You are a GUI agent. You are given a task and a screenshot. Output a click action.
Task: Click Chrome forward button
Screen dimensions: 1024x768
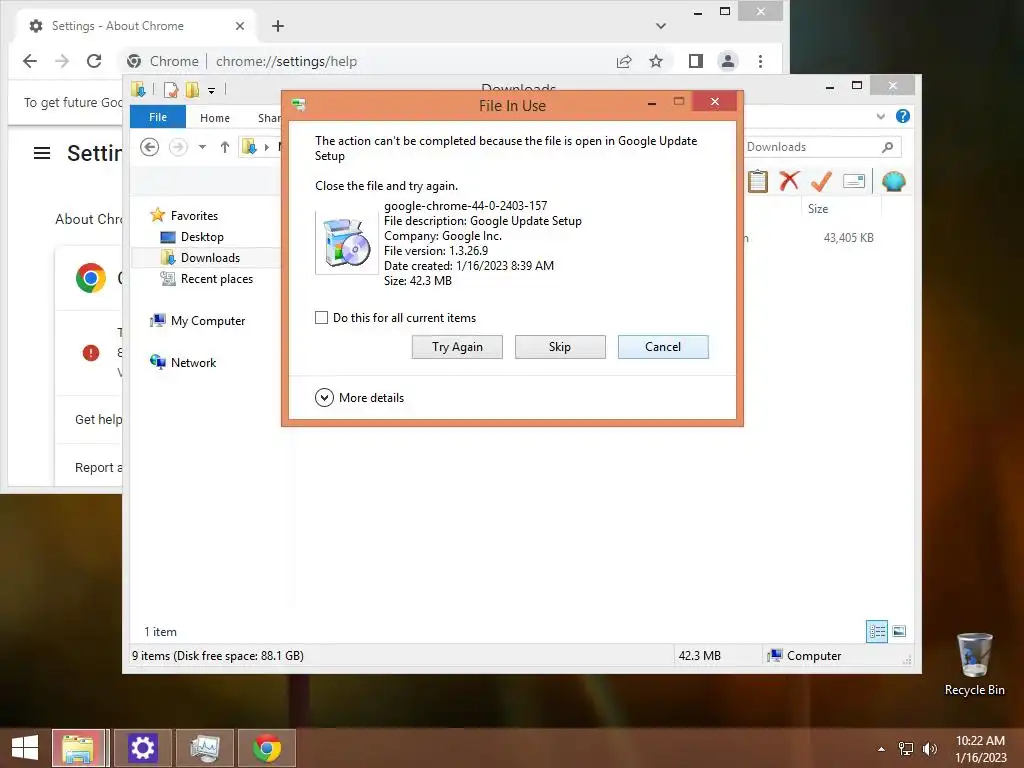tap(62, 61)
